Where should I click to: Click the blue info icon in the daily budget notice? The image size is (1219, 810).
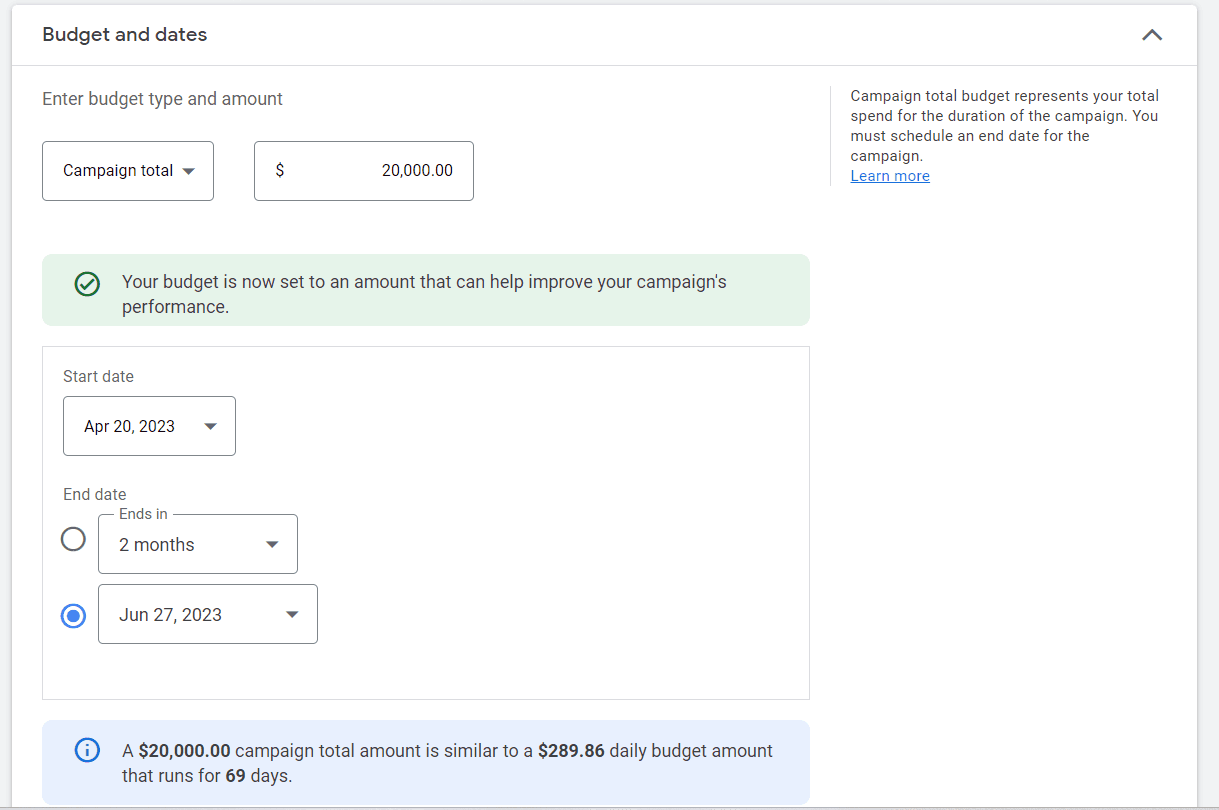point(87,750)
